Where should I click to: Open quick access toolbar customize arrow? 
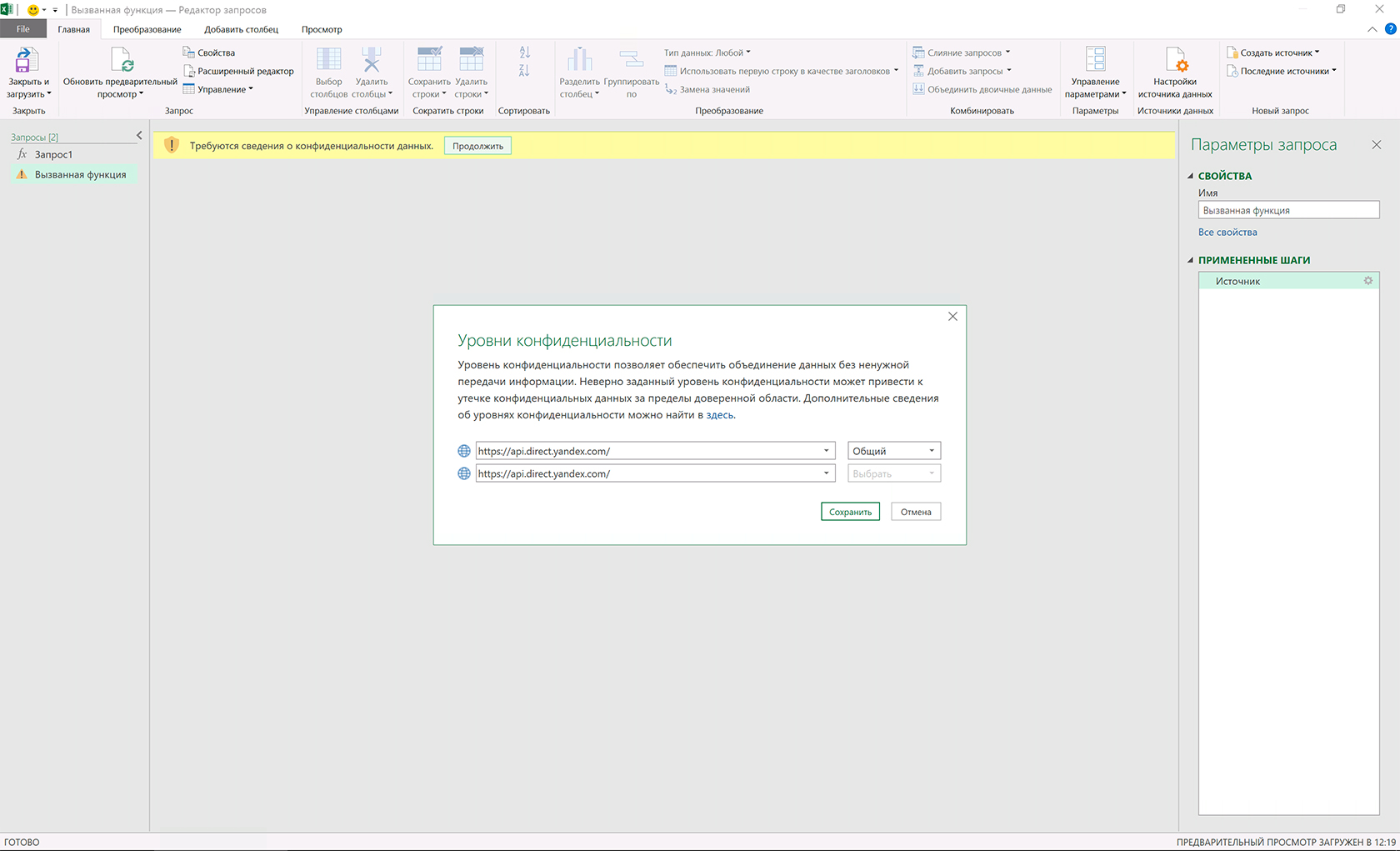pos(55,10)
